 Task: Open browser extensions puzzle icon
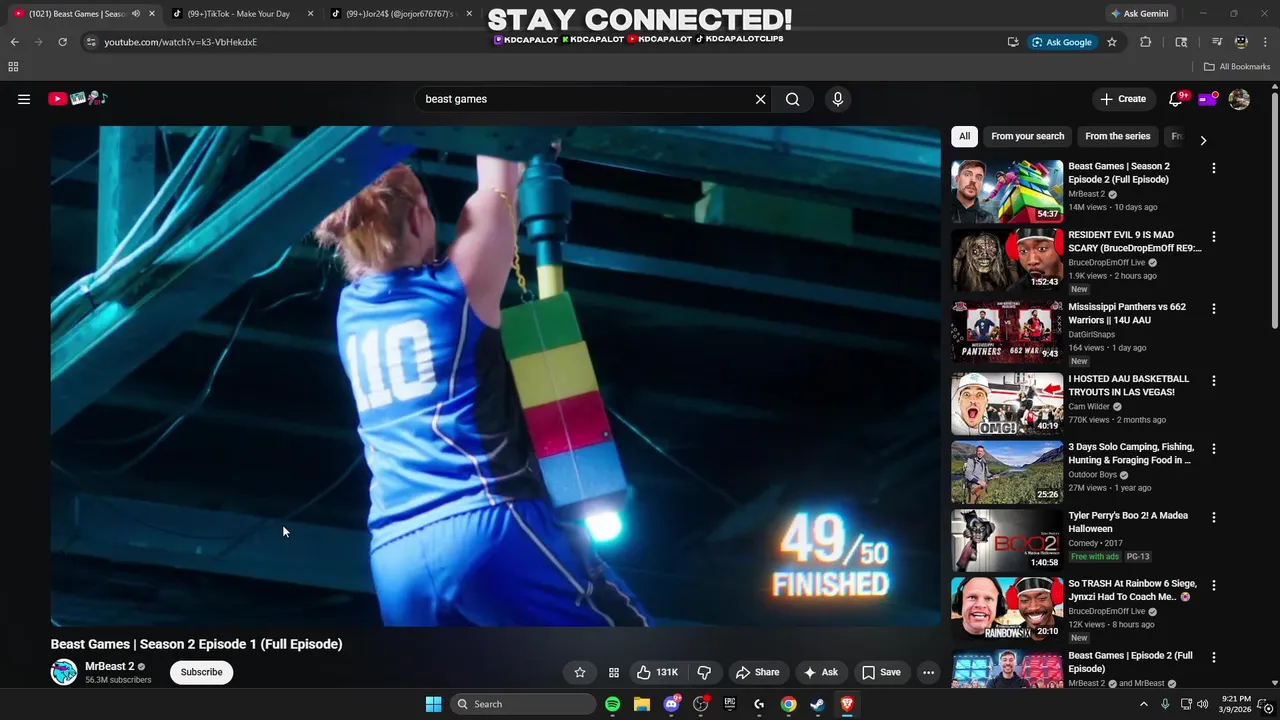(x=1146, y=42)
